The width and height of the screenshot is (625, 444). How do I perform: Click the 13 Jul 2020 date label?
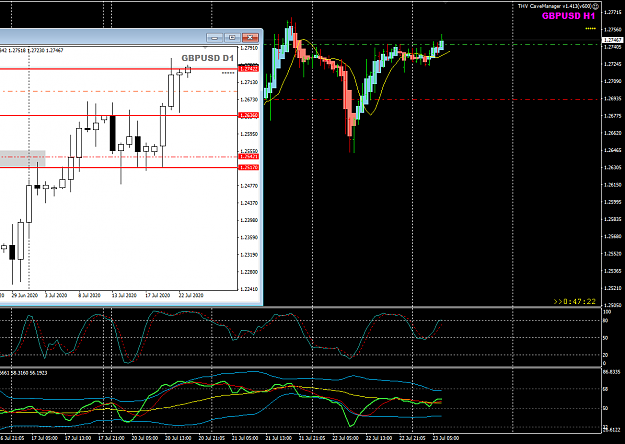(x=124, y=296)
